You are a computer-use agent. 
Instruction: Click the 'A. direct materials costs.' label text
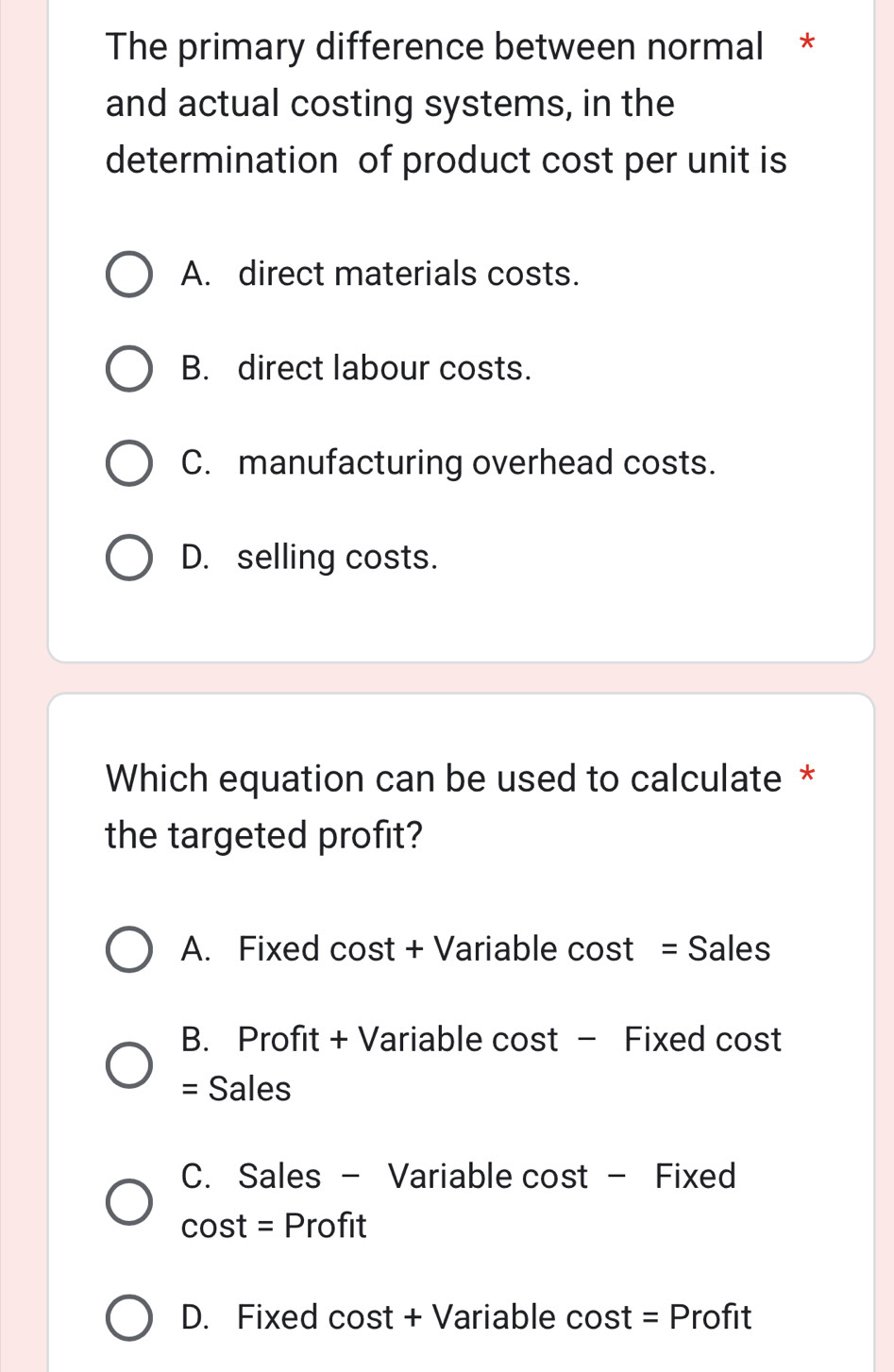tap(380, 274)
